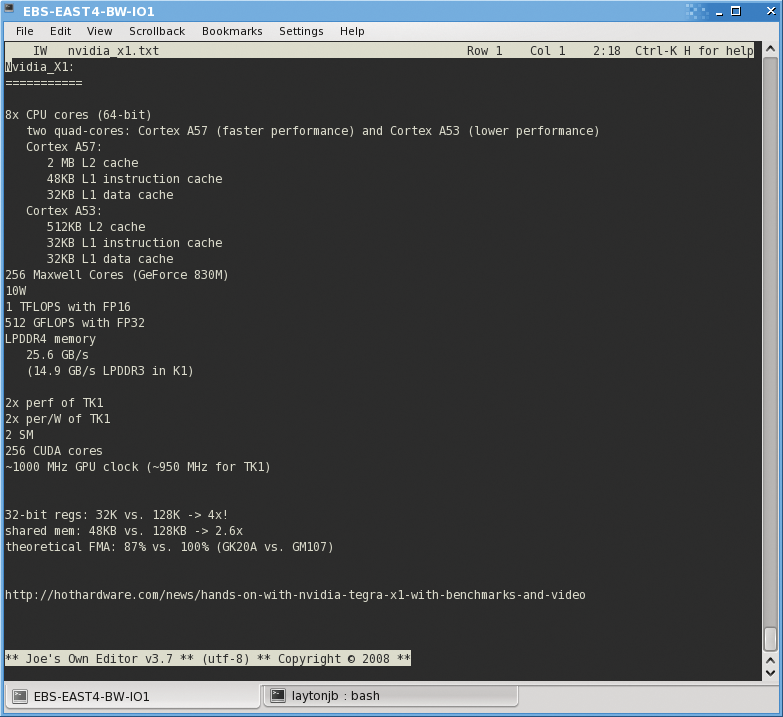Image resolution: width=783 pixels, height=717 pixels.
Task: Click the vertical scrollbar thumb
Action: 770,639
